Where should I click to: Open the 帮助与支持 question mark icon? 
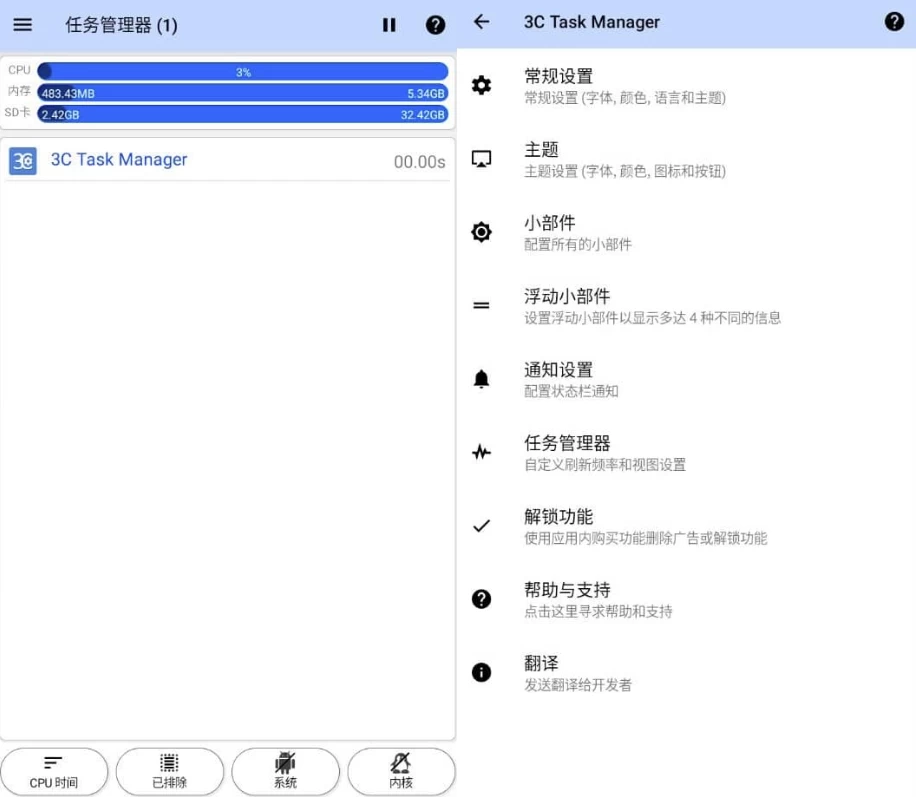(481, 599)
